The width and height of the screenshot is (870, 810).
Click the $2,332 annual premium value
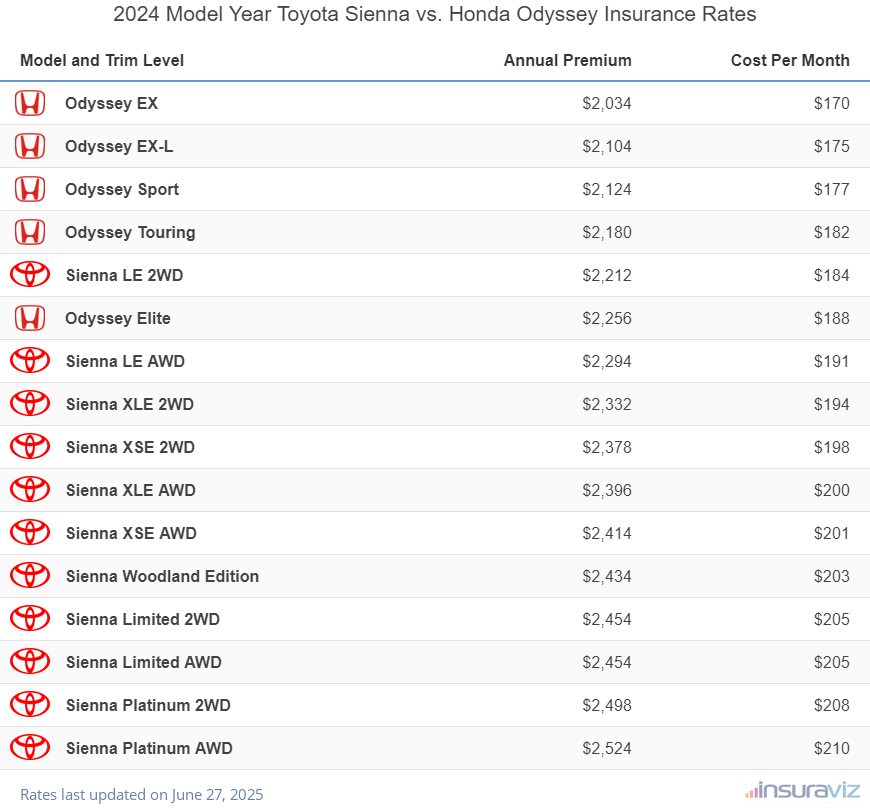(x=607, y=404)
